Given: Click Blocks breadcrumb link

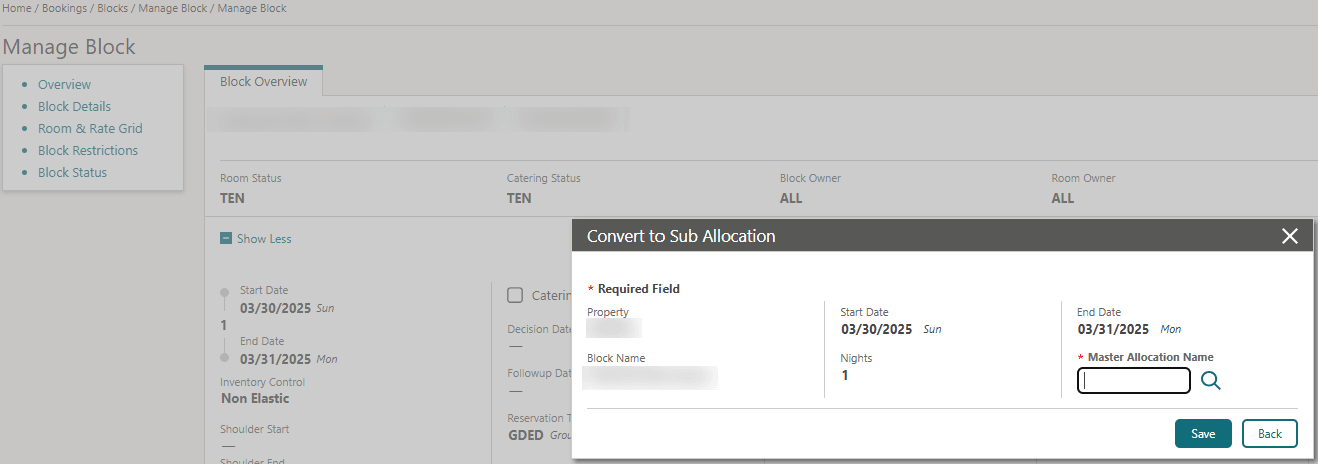Looking at the screenshot, I should [112, 8].
